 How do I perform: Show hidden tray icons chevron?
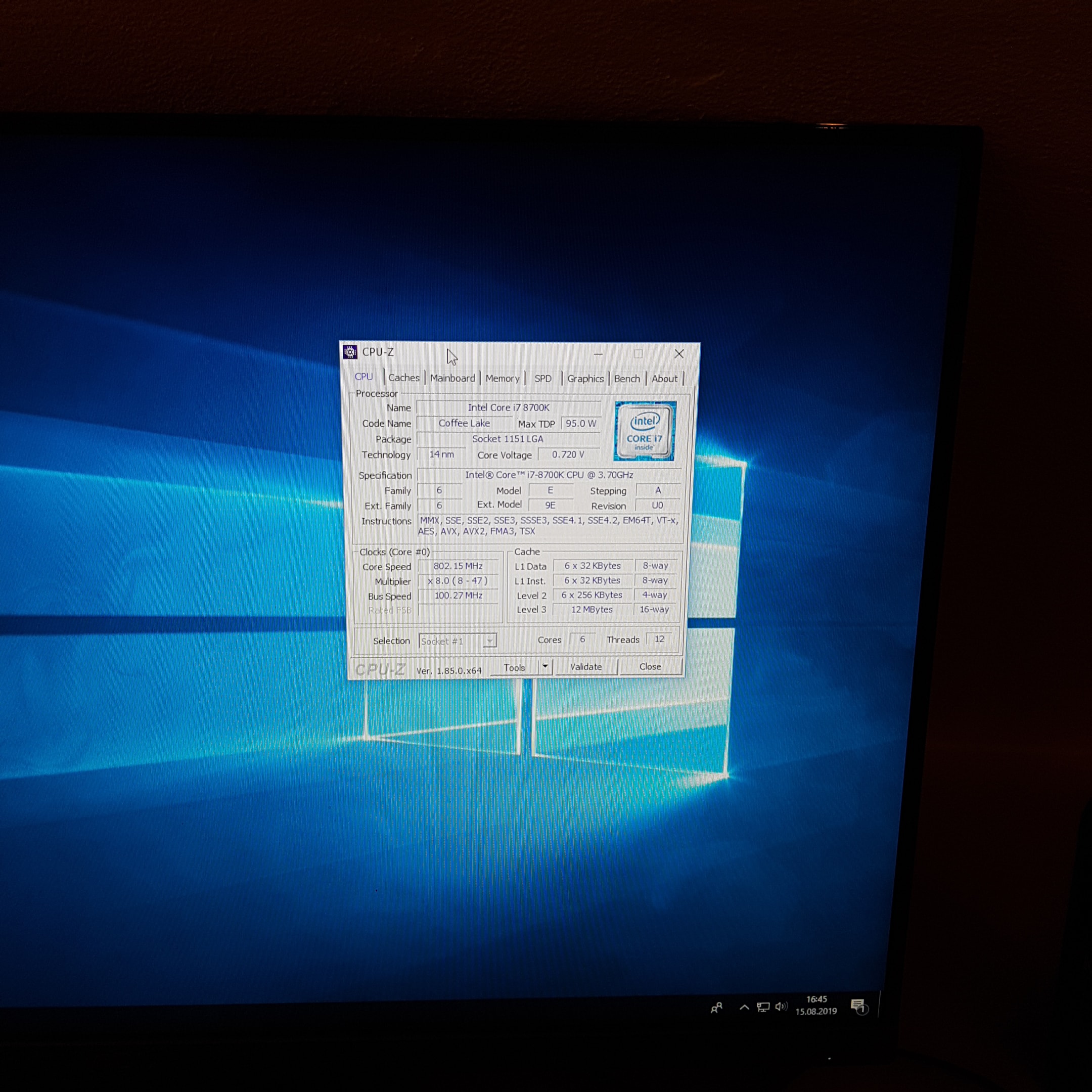[x=744, y=1007]
